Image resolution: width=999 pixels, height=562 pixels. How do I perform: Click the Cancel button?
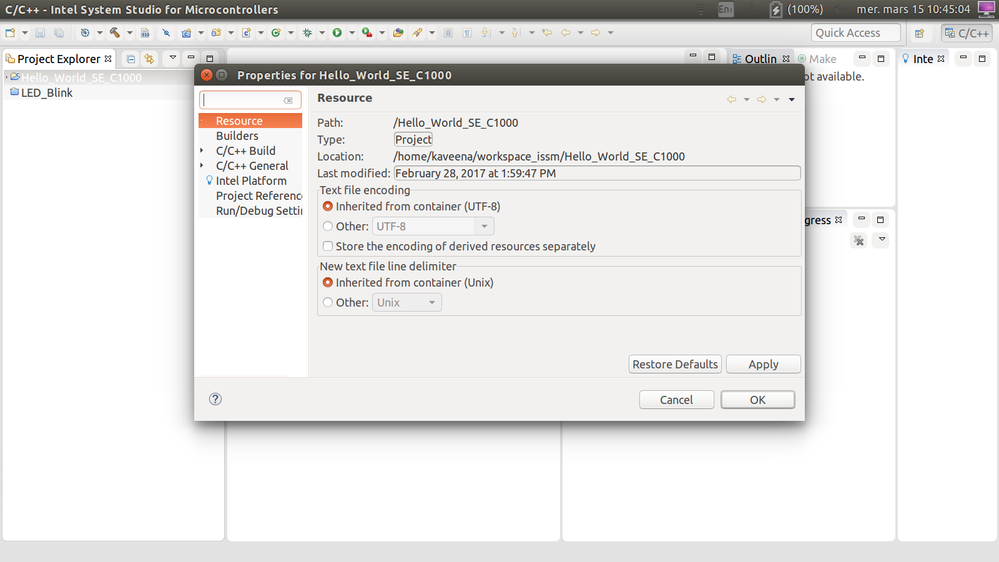(676, 400)
